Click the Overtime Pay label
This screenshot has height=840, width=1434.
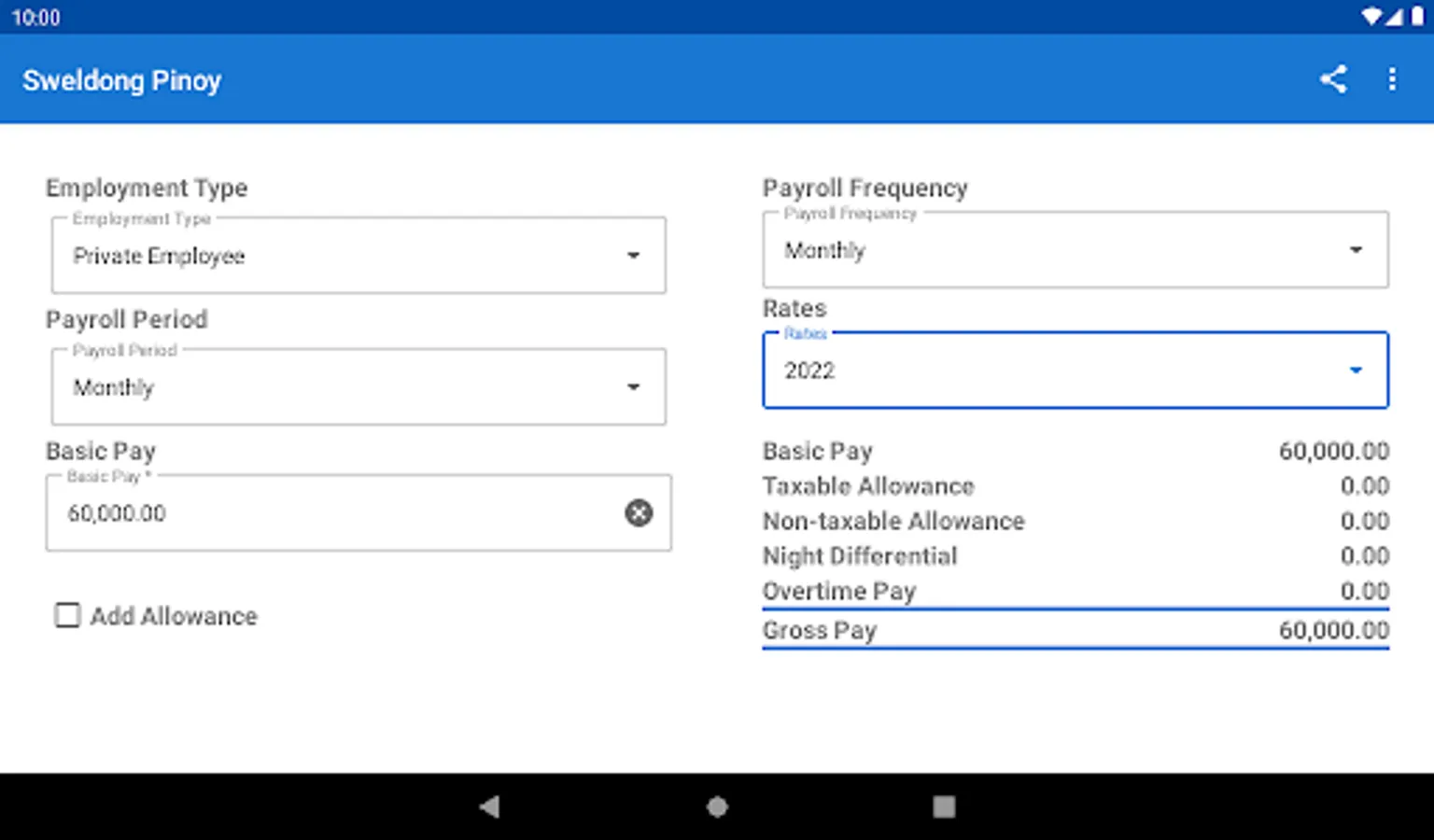pyautogui.click(x=839, y=592)
